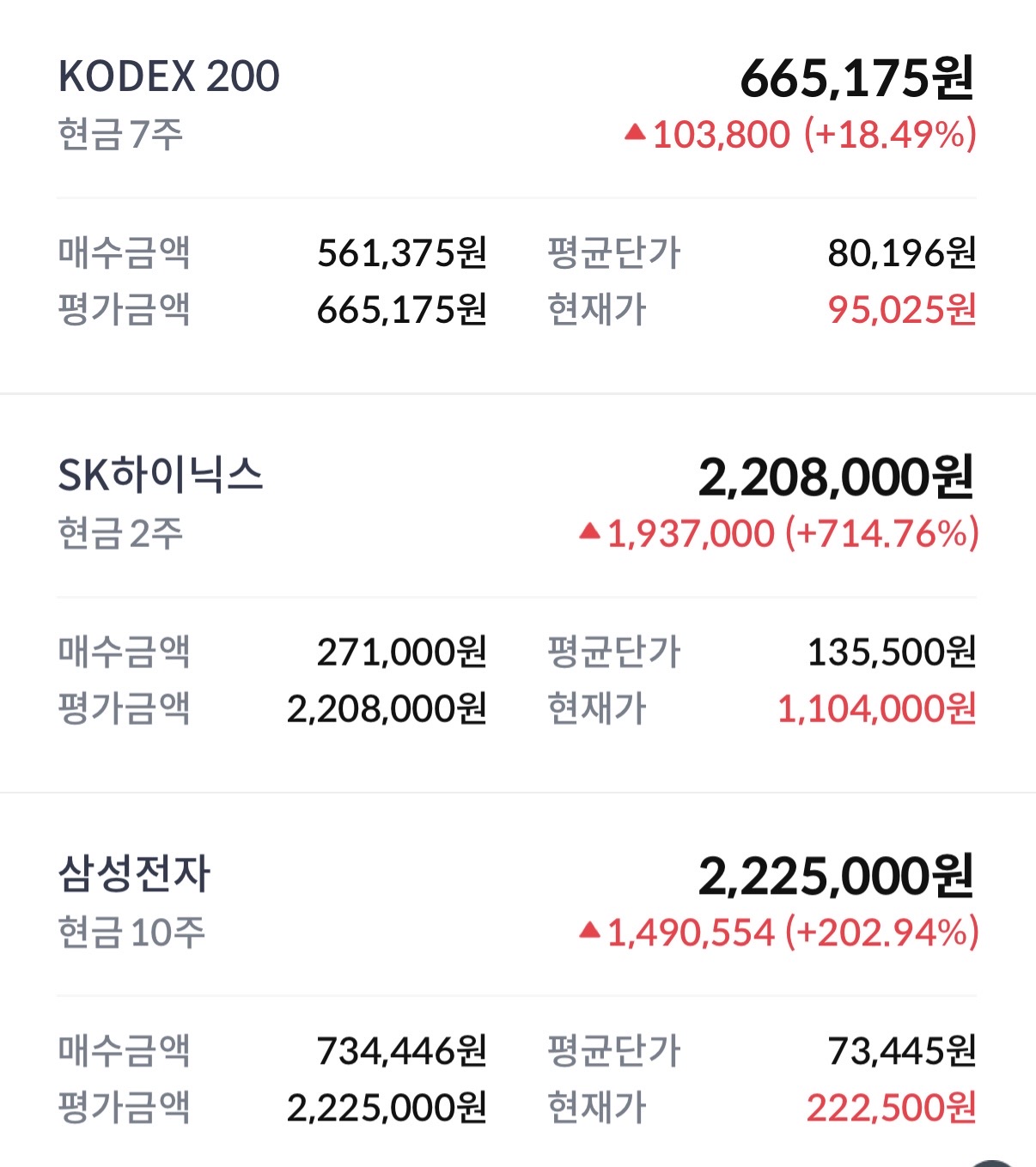1036x1167 pixels.
Task: Click SK하이닉스 gain percentage +714.76%
Action: coord(881,533)
